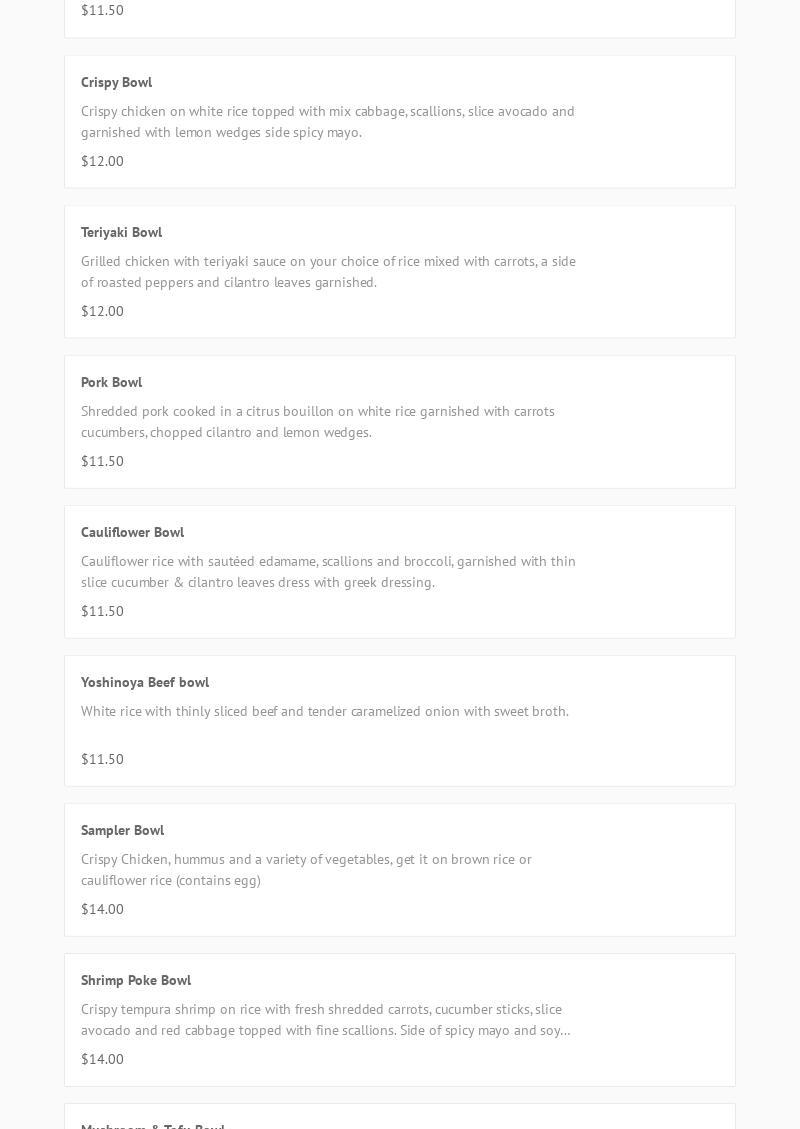The image size is (800, 1129).
Task: Click the Crispy Bowl $12.00 price
Action: tap(102, 161)
